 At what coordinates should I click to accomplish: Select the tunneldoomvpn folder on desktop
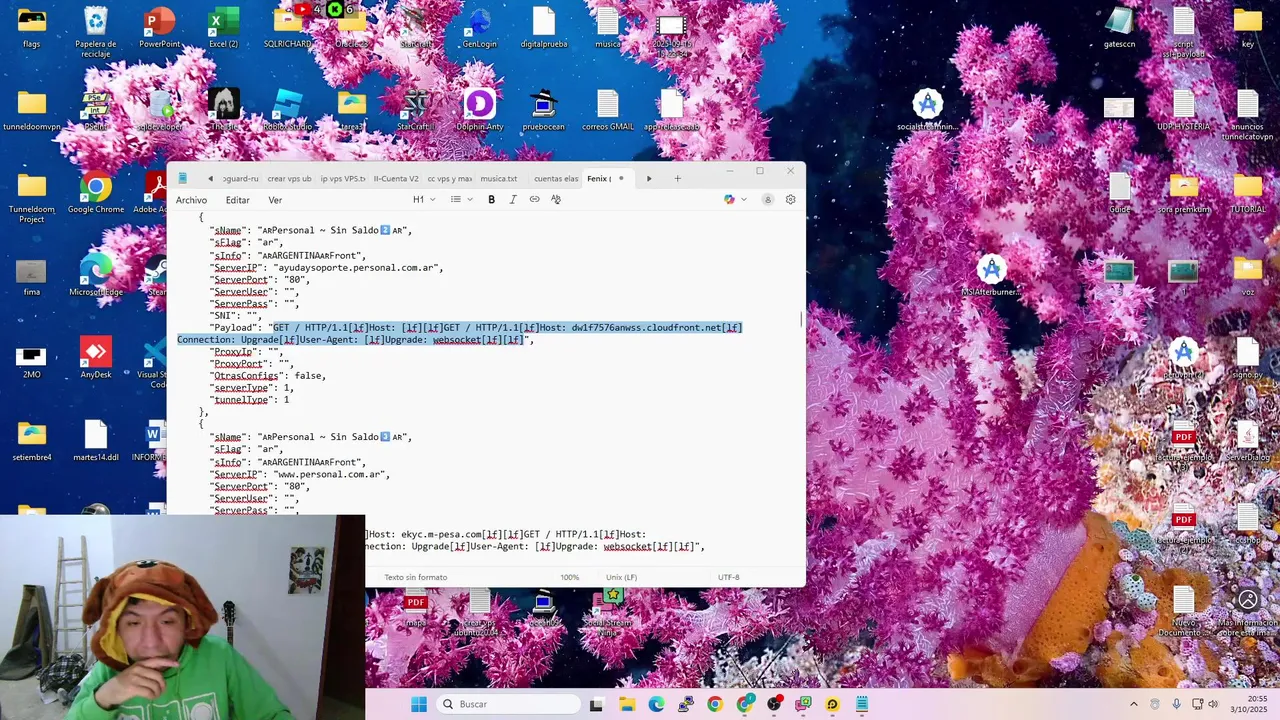click(x=32, y=111)
